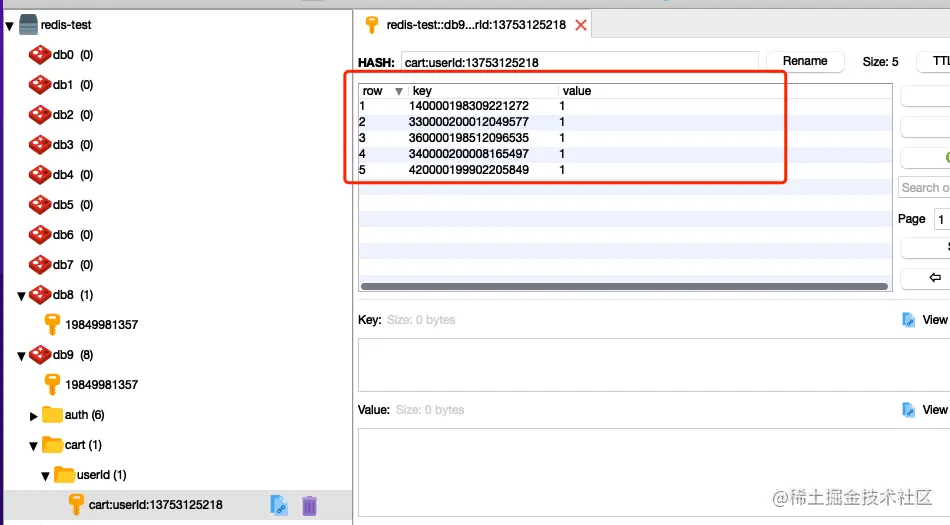Click the db8 database icon
950x525 pixels.
[39, 294]
